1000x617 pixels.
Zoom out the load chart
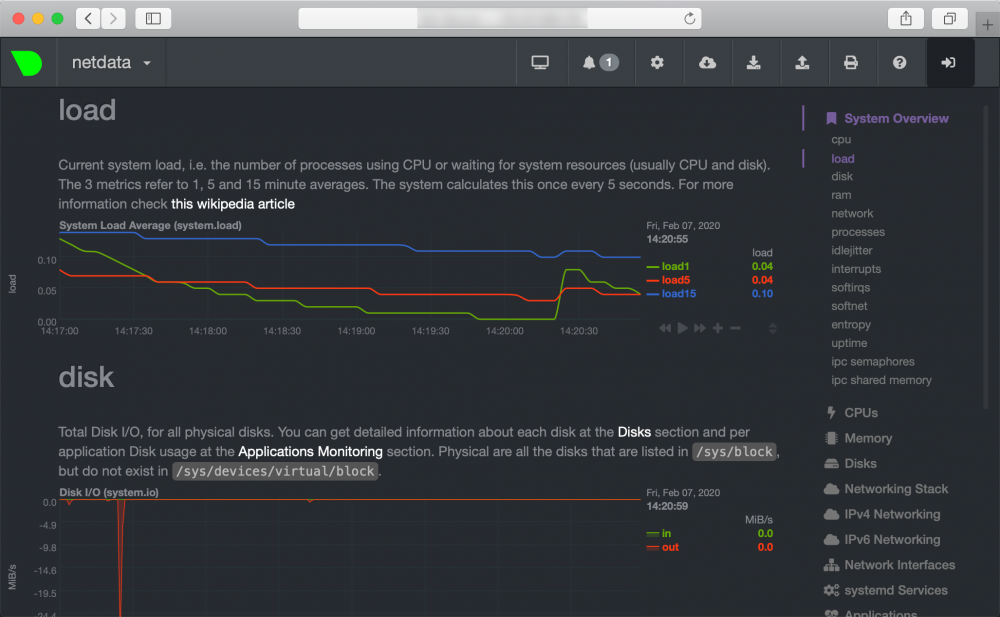[x=735, y=328]
